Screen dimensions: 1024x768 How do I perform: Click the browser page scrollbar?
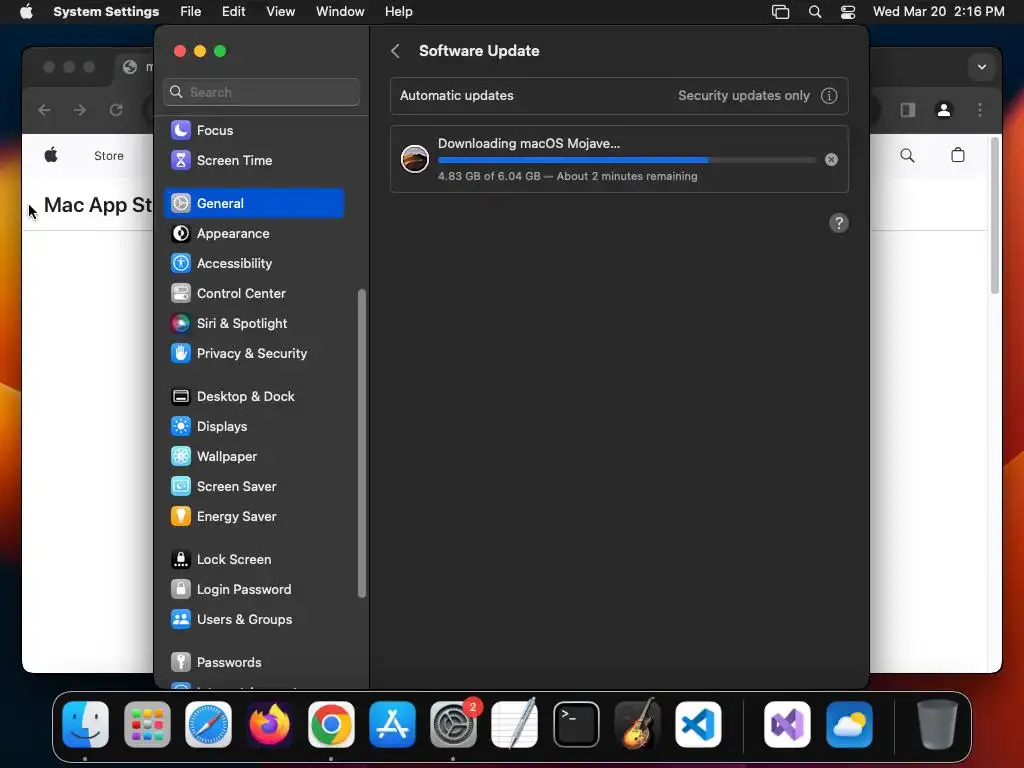pos(995,216)
